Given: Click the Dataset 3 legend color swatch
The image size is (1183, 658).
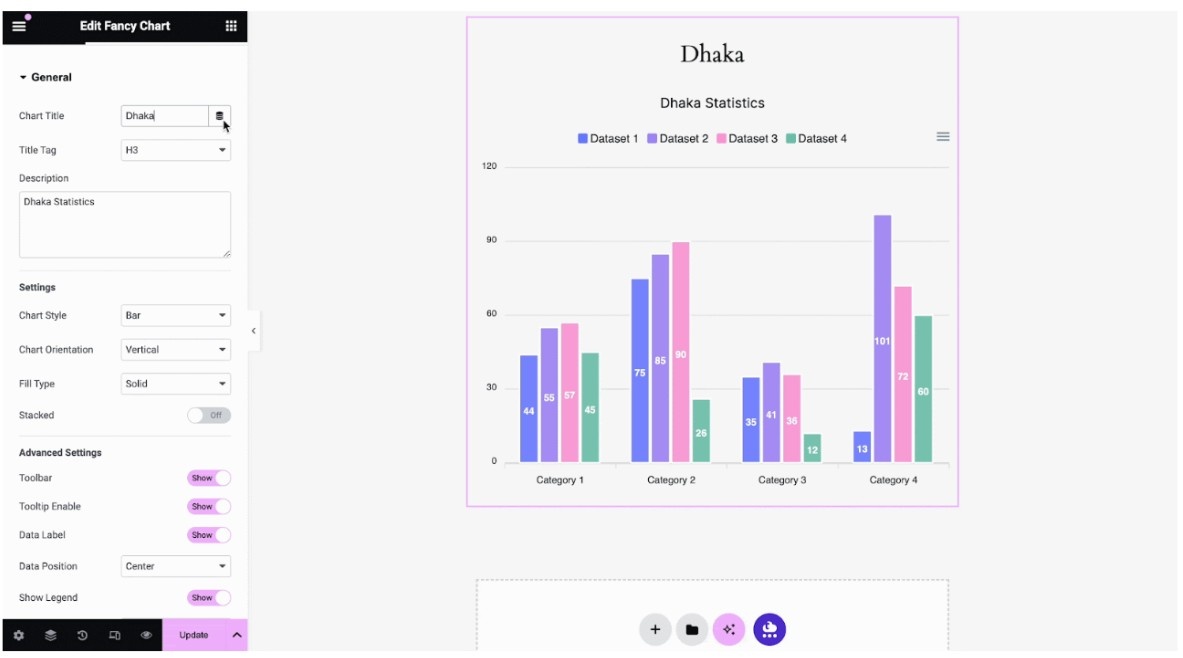Looking at the screenshot, I should 721,139.
